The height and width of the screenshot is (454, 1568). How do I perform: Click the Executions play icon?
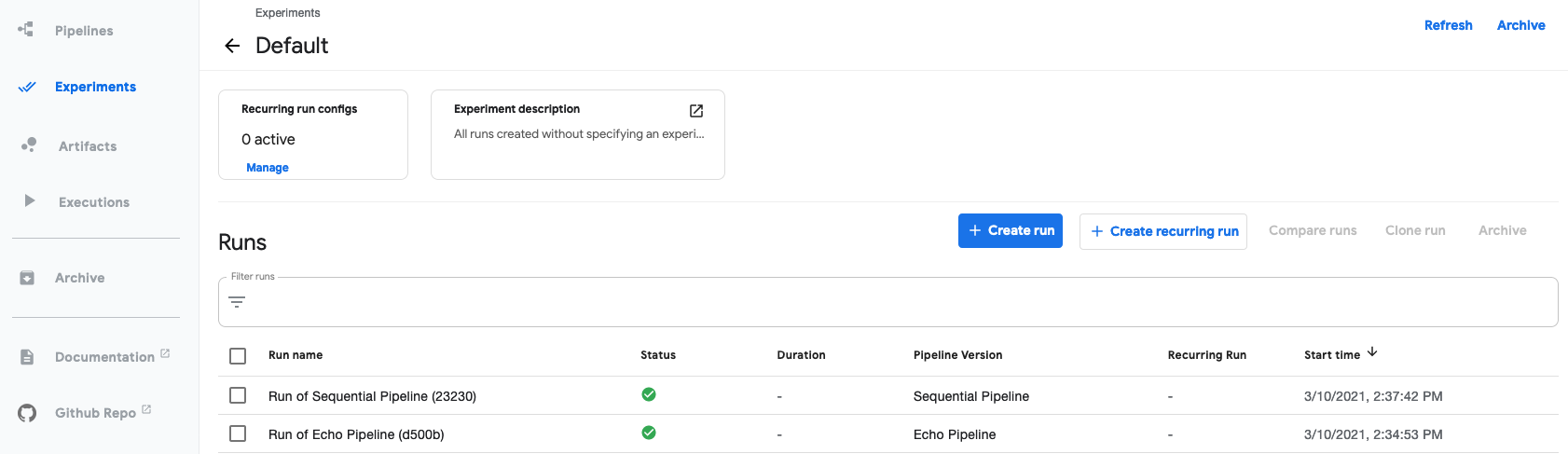(x=30, y=200)
